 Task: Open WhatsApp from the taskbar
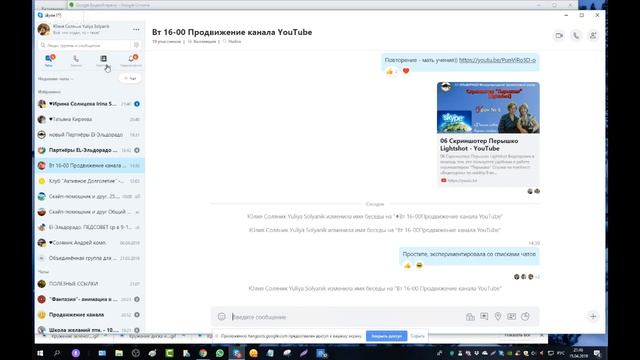click(220, 353)
